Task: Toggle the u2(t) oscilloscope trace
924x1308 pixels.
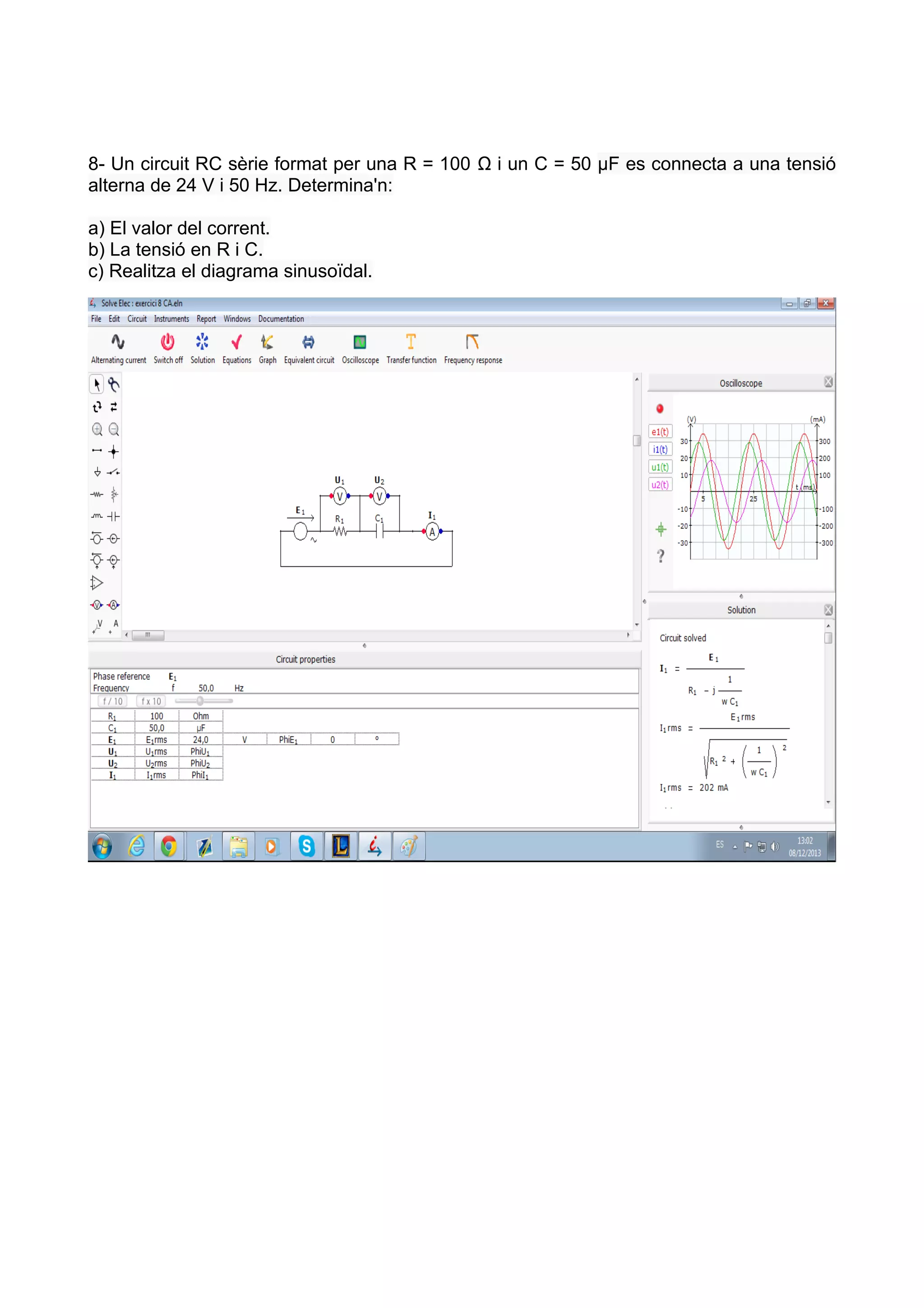Action: click(x=661, y=485)
